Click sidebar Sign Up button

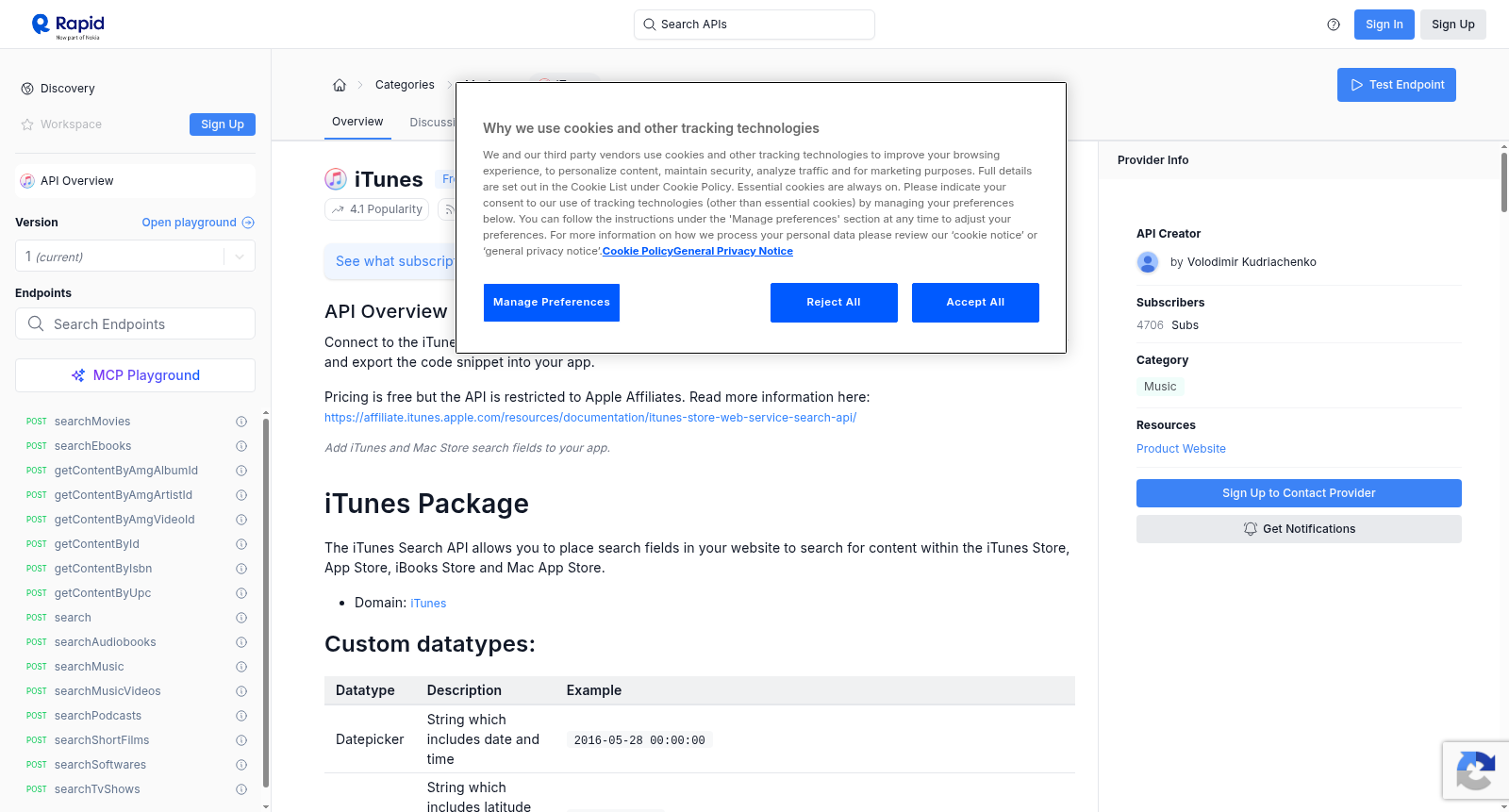(x=223, y=124)
